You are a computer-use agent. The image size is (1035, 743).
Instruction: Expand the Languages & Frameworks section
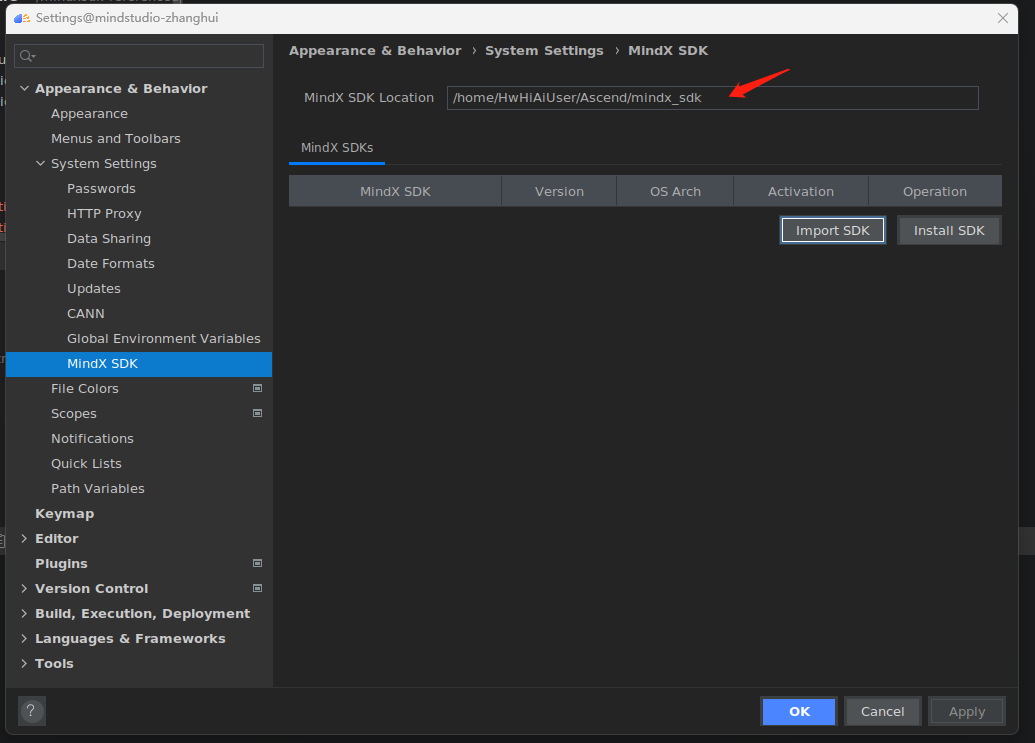[x=24, y=639]
